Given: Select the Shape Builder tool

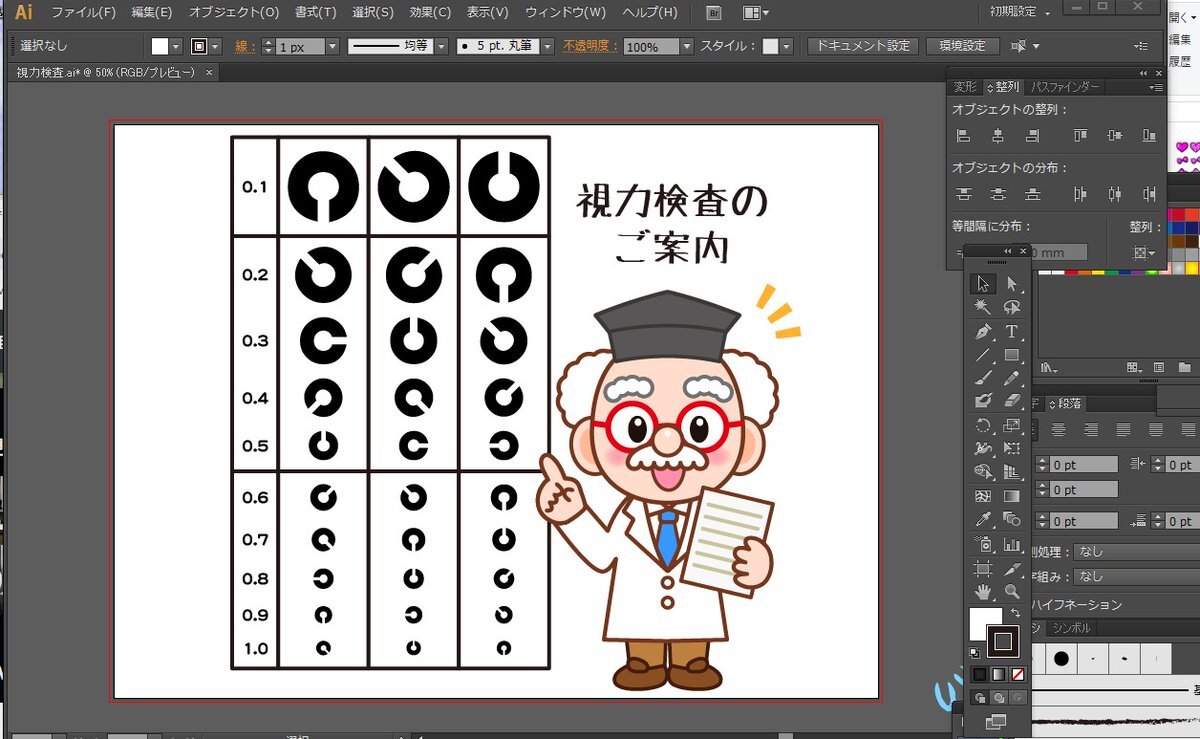Looking at the screenshot, I should 984,472.
